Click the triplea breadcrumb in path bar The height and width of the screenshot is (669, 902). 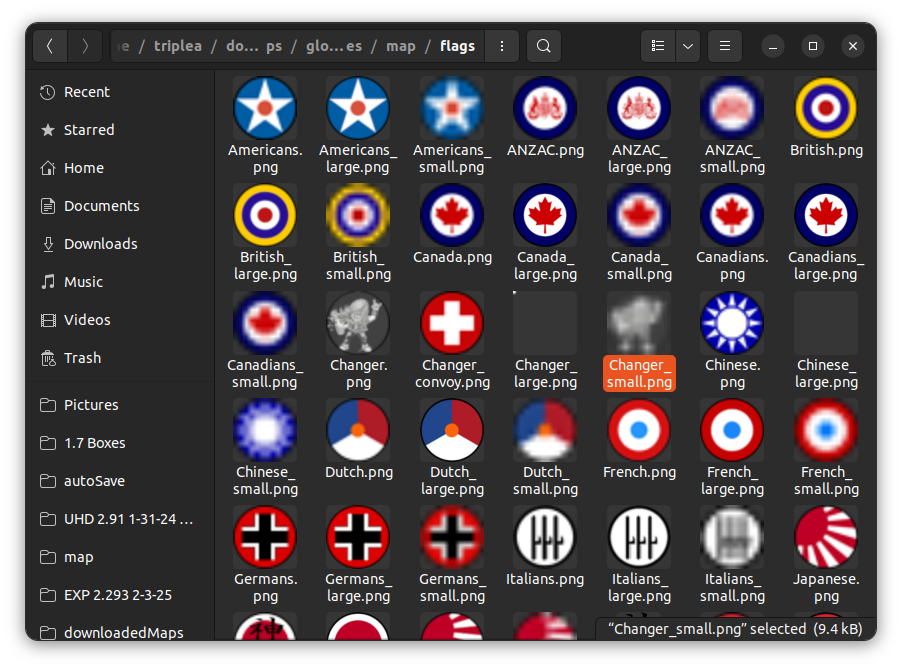point(178,46)
